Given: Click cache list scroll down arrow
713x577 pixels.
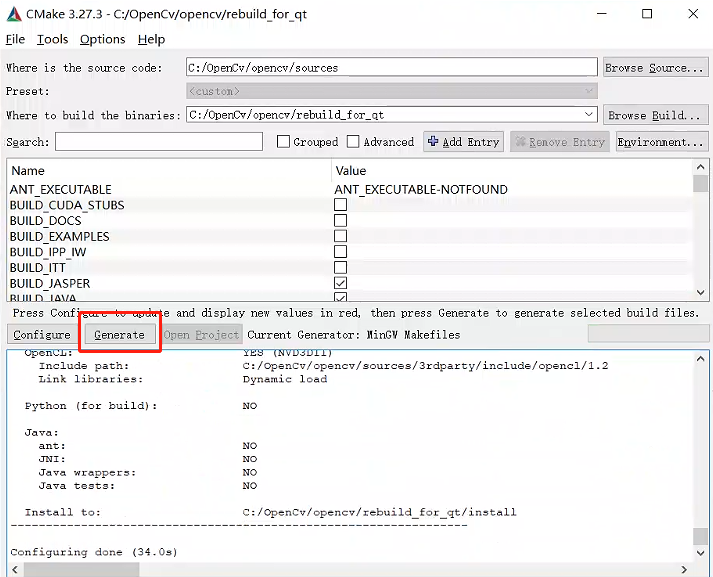Looking at the screenshot, I should click(x=700, y=292).
